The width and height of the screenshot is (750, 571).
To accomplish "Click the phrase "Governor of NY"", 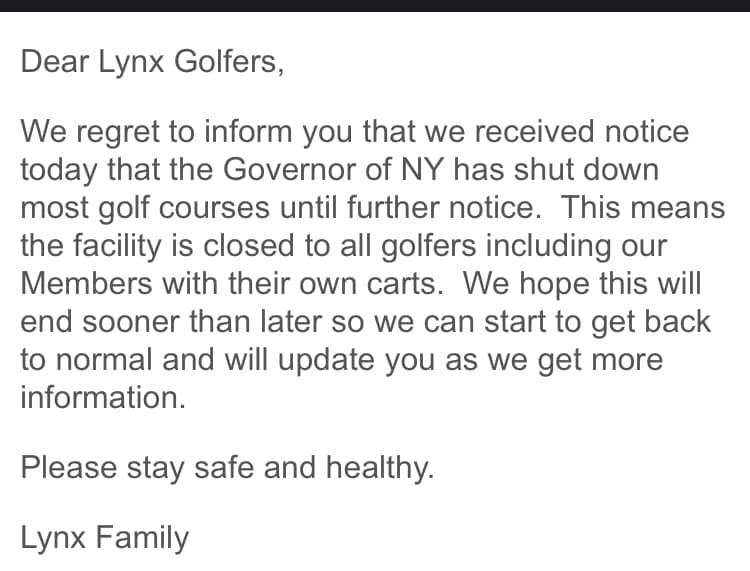I will click(333, 169).
